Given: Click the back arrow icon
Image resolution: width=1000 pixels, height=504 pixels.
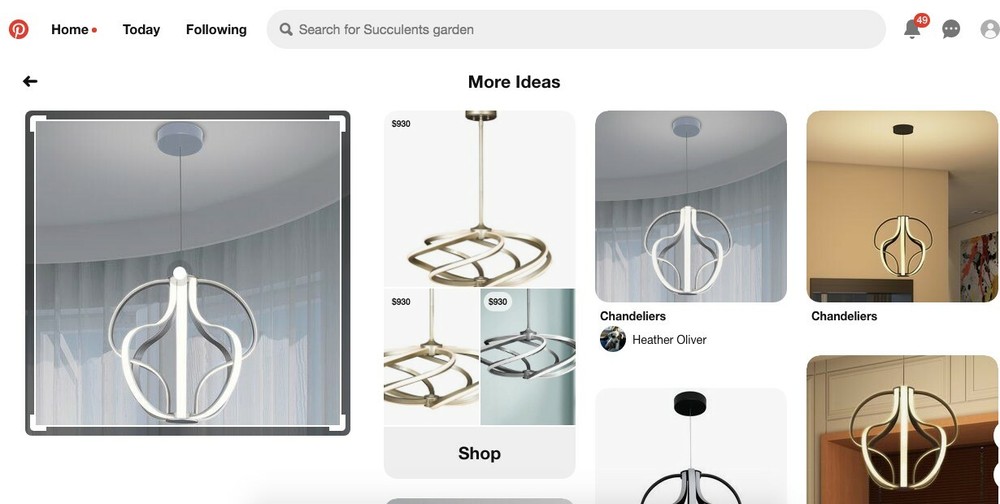Looking at the screenshot, I should coord(30,81).
